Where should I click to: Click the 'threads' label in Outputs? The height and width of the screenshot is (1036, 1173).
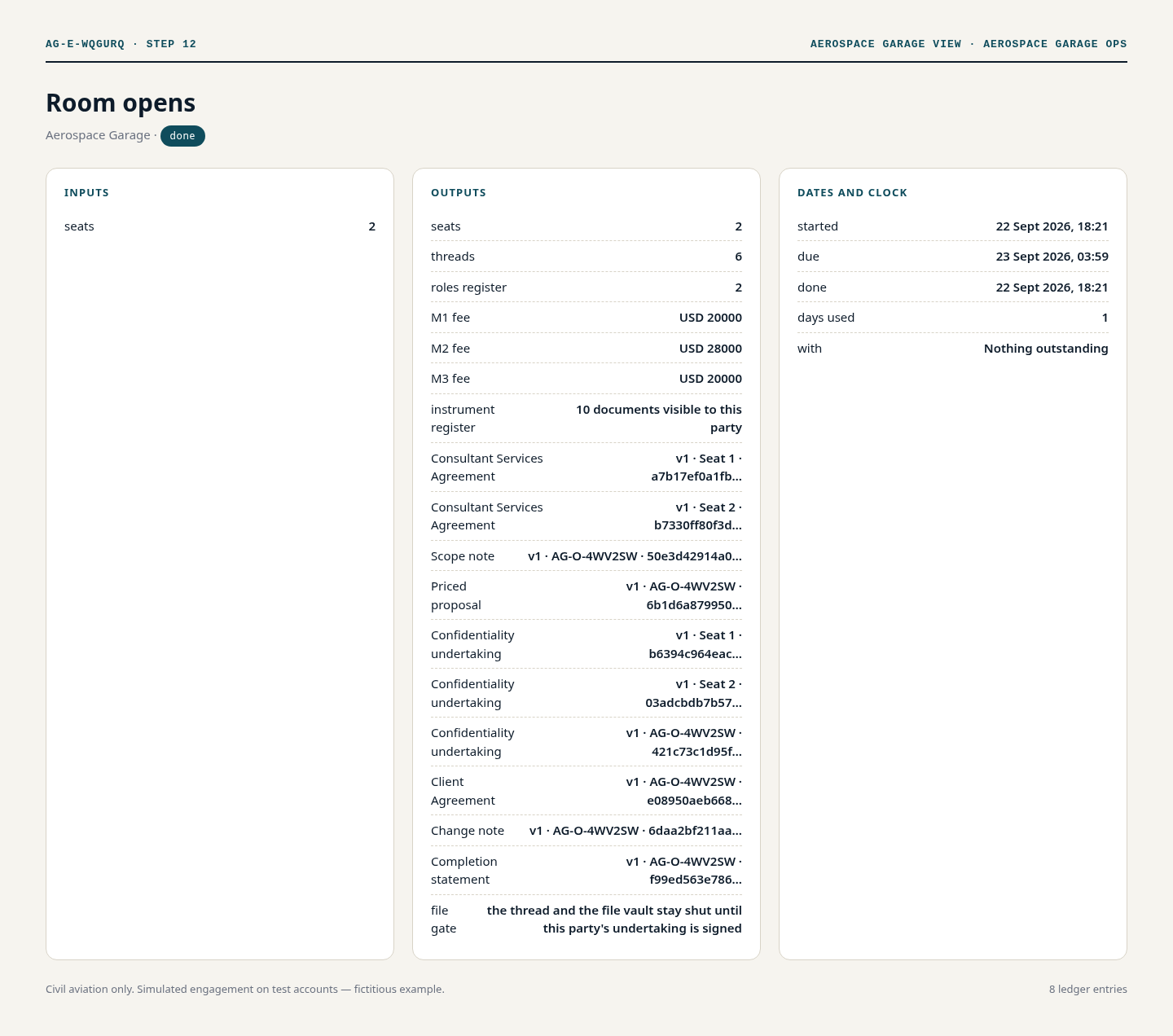[x=453, y=257]
